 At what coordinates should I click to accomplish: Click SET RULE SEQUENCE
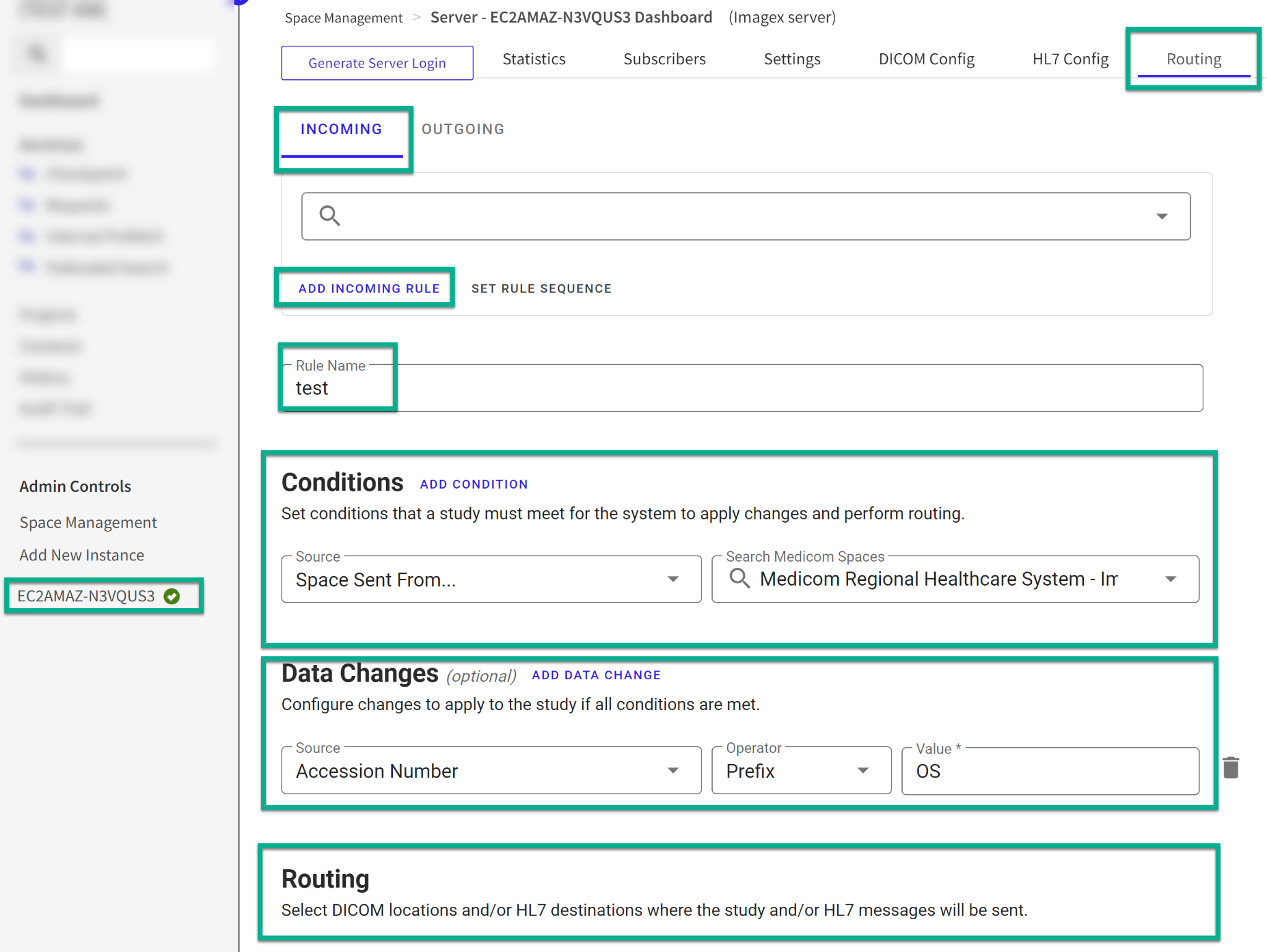[541, 288]
